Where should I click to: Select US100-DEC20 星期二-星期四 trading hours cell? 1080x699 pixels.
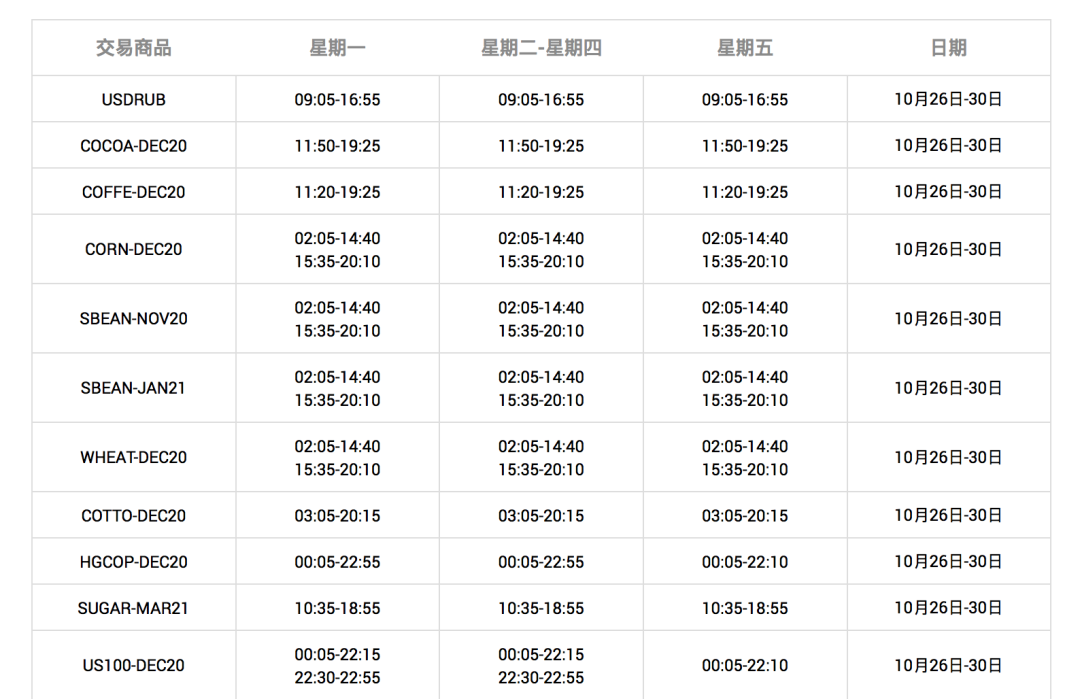541,666
